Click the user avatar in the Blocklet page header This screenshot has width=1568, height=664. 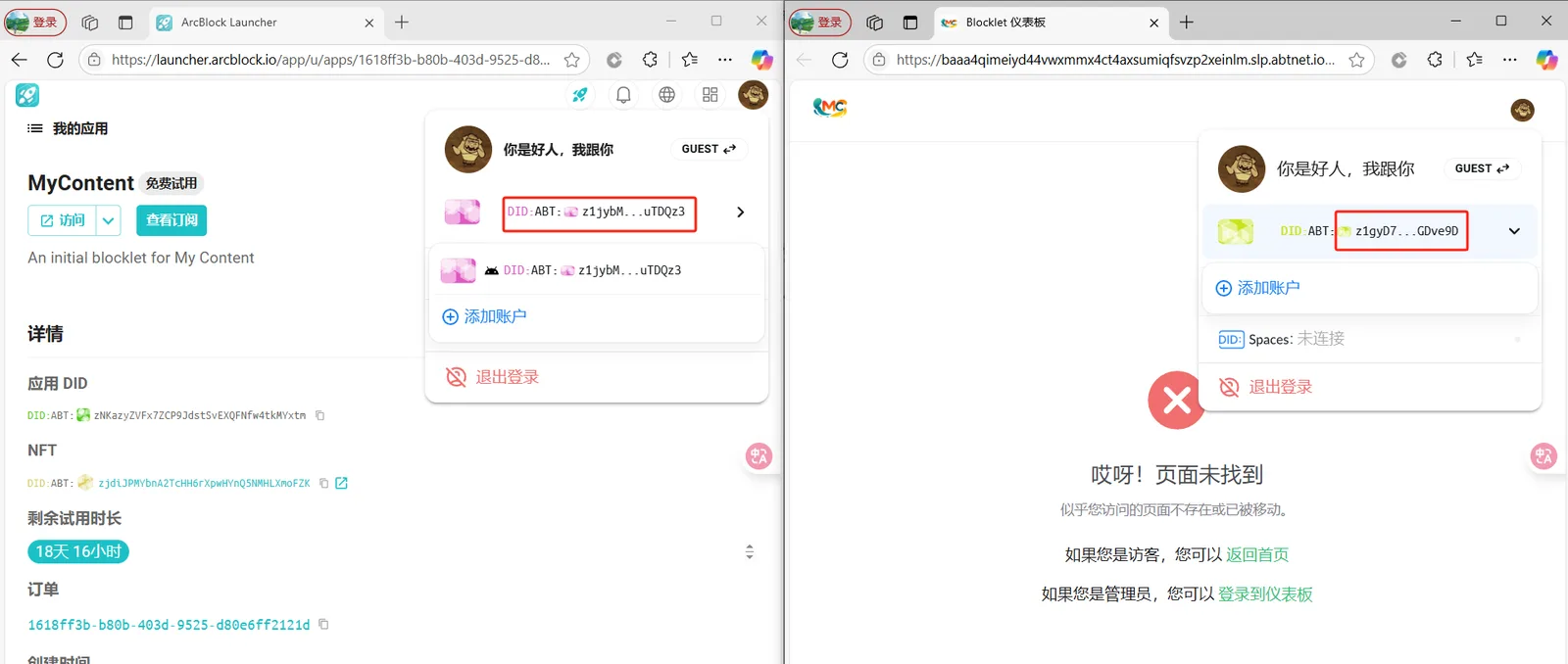click(x=1522, y=111)
